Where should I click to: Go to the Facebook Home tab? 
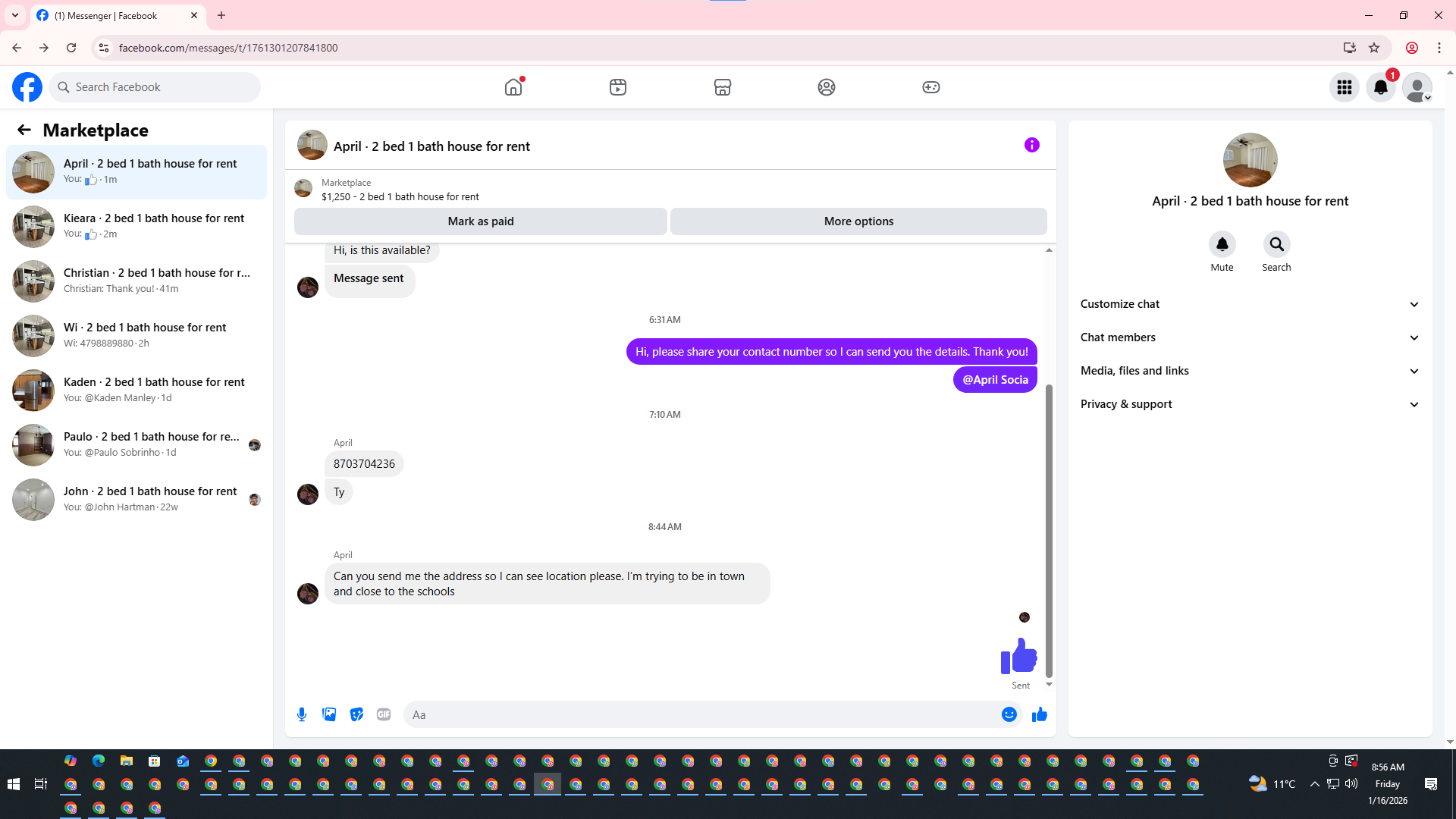pyautogui.click(x=513, y=87)
